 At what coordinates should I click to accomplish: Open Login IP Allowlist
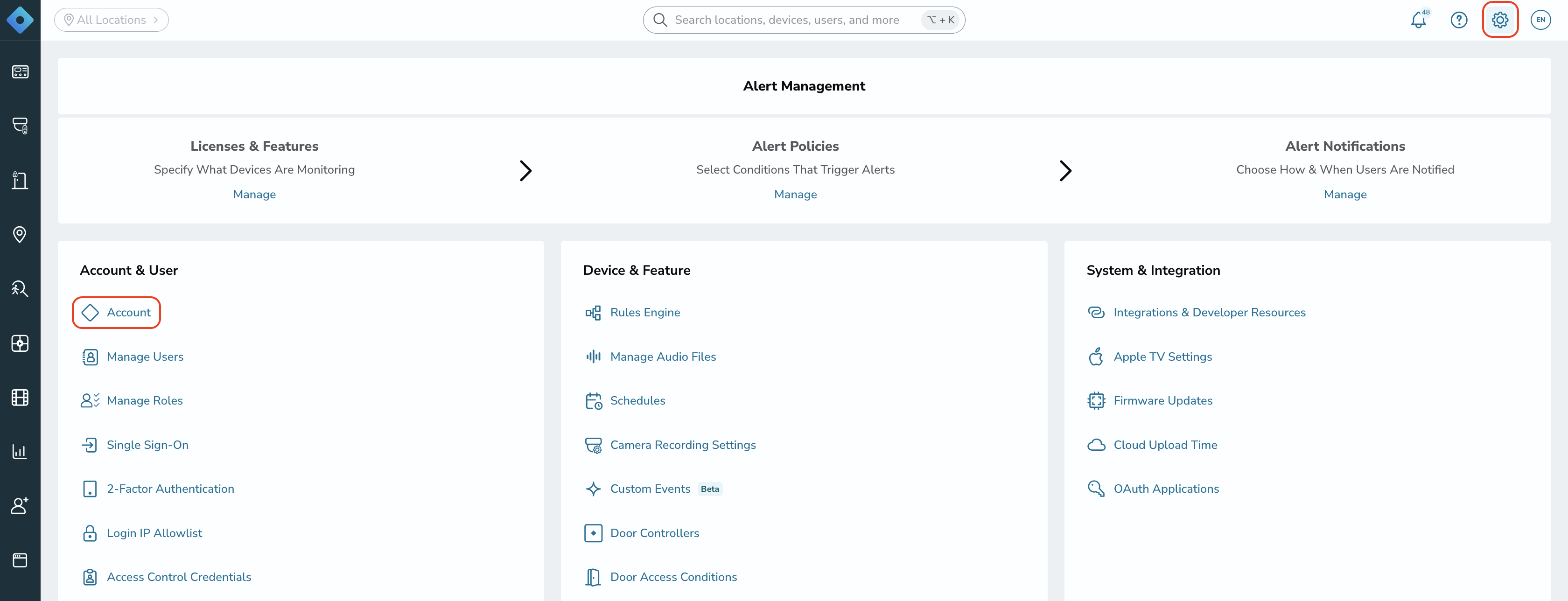click(142, 533)
